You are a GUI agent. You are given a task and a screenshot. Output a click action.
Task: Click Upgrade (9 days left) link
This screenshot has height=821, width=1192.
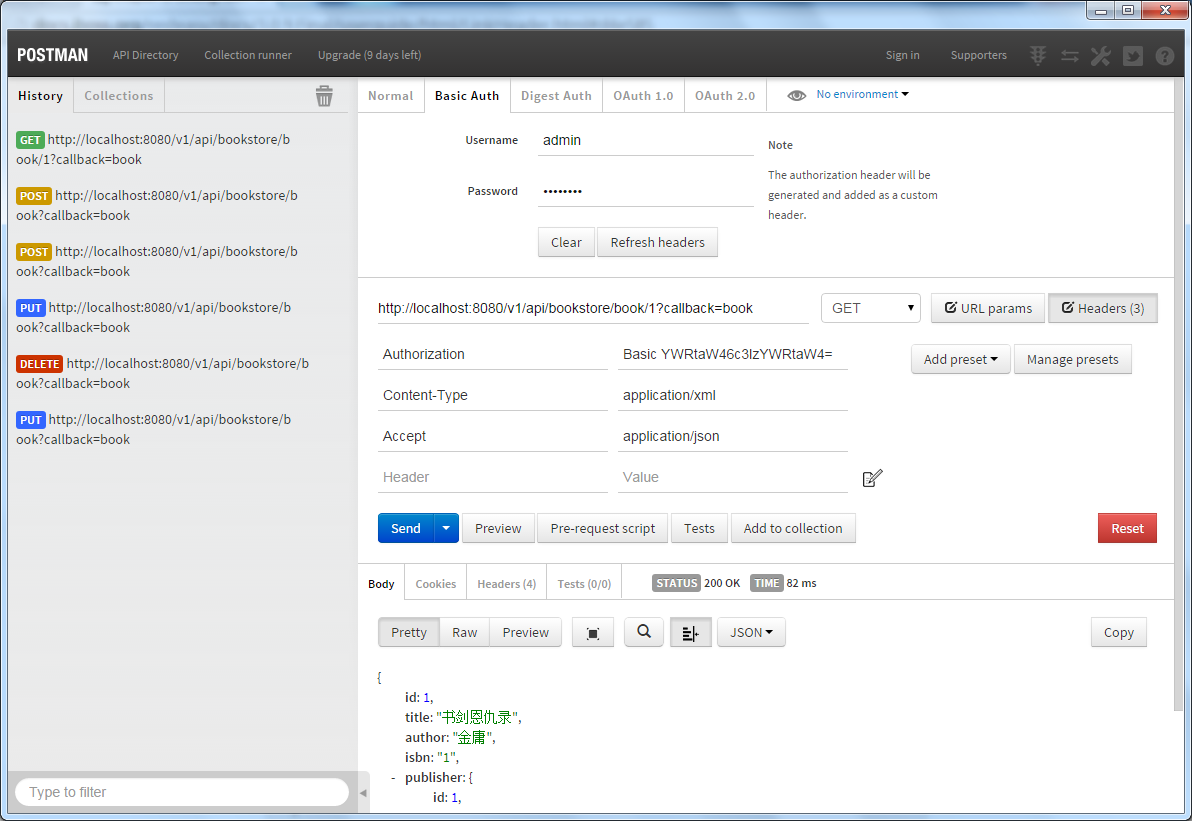click(x=369, y=55)
